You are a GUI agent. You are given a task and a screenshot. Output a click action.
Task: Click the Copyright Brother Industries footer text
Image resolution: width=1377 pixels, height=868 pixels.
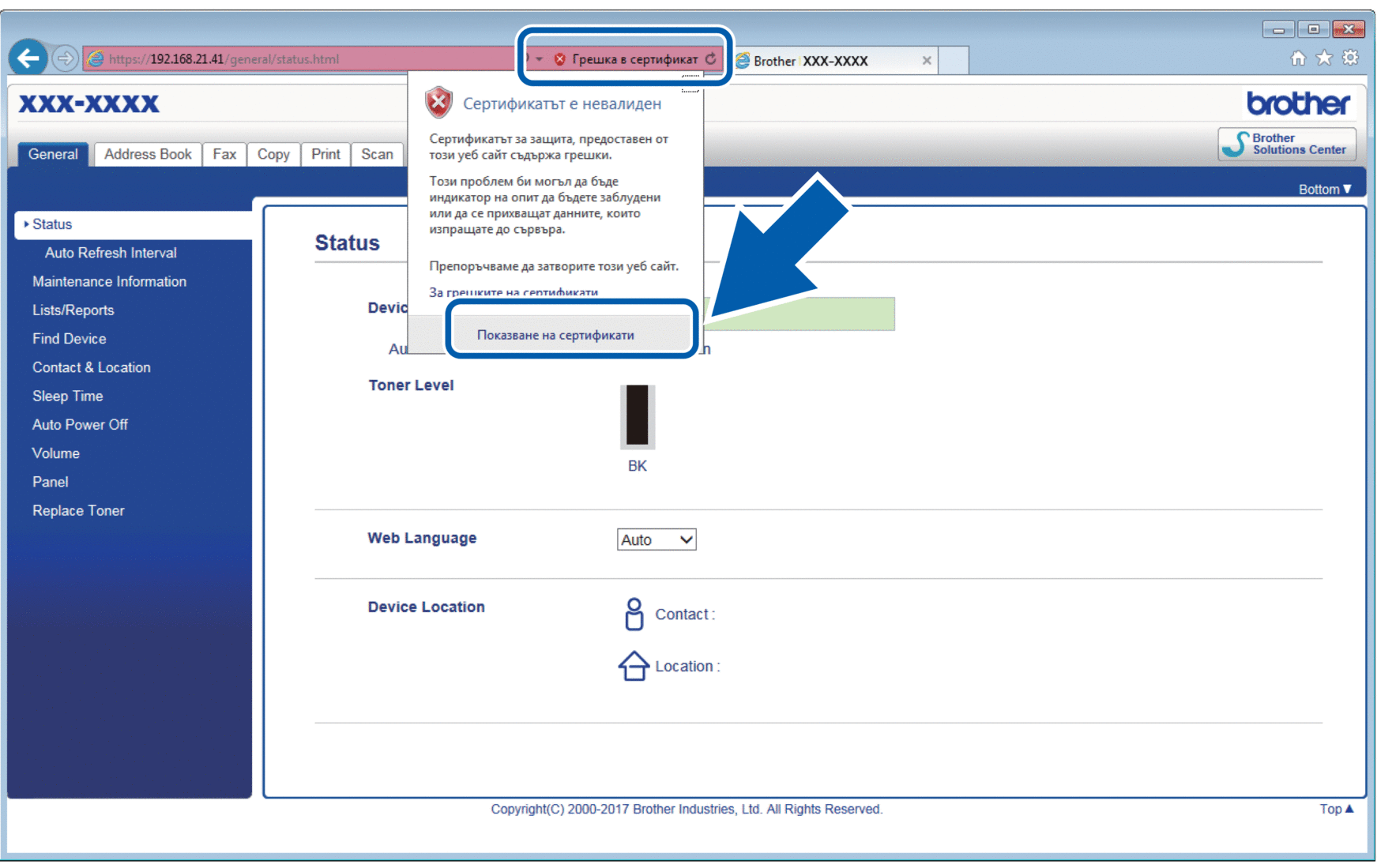coord(687,809)
